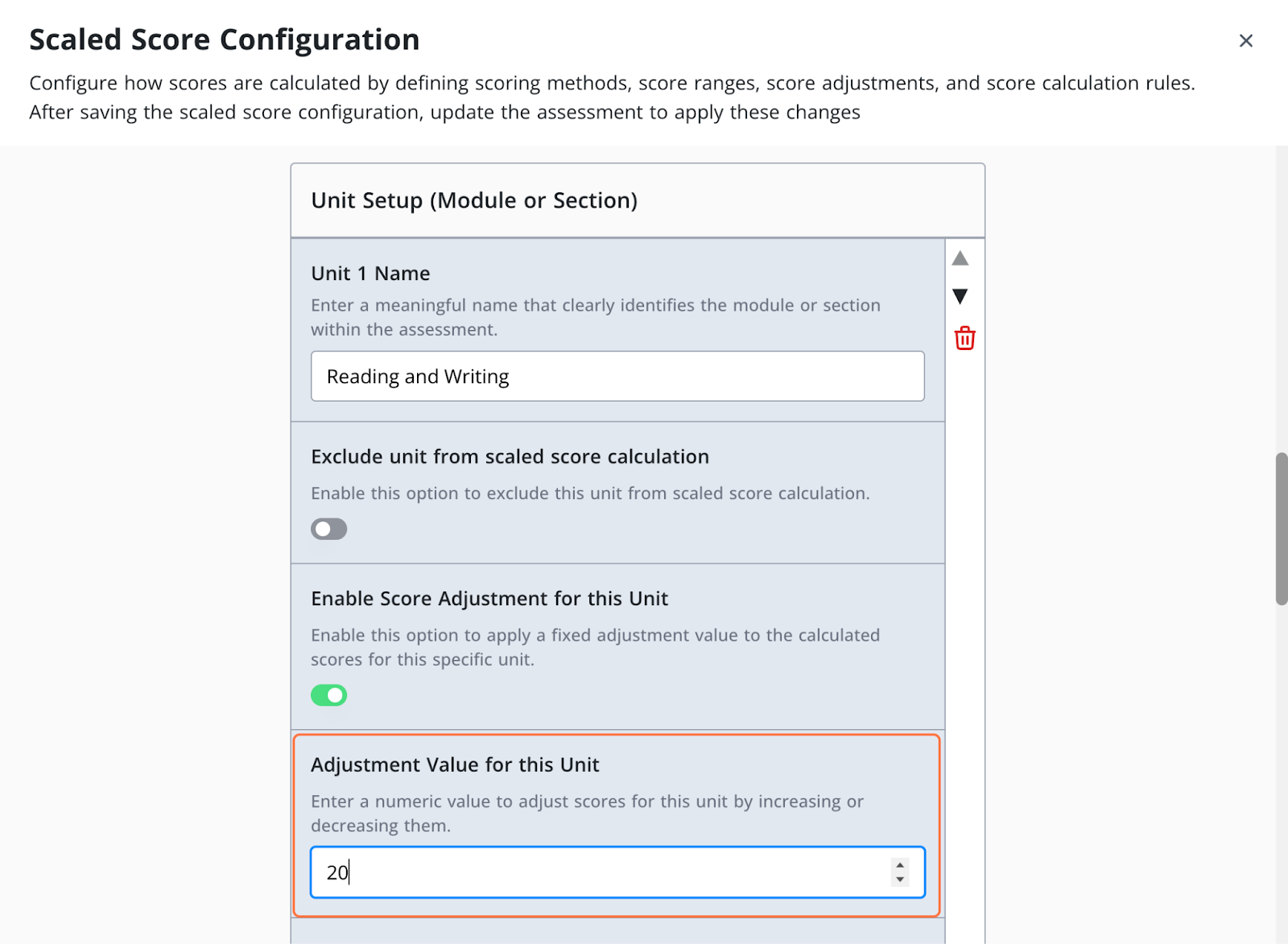
Task: Click Enable Score Adjustment for this Unit label
Action: (x=489, y=599)
